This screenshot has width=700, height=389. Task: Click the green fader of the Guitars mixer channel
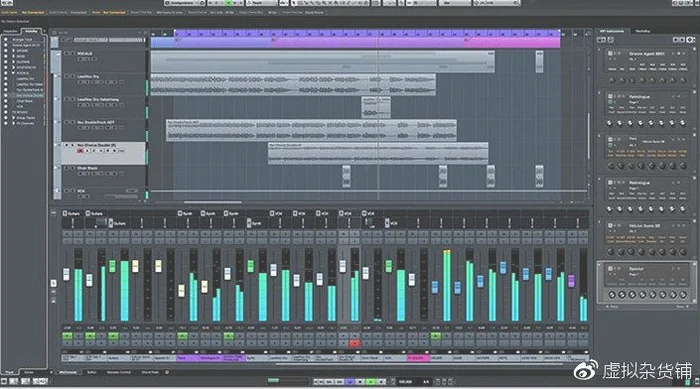pyautogui.click(x=112, y=266)
